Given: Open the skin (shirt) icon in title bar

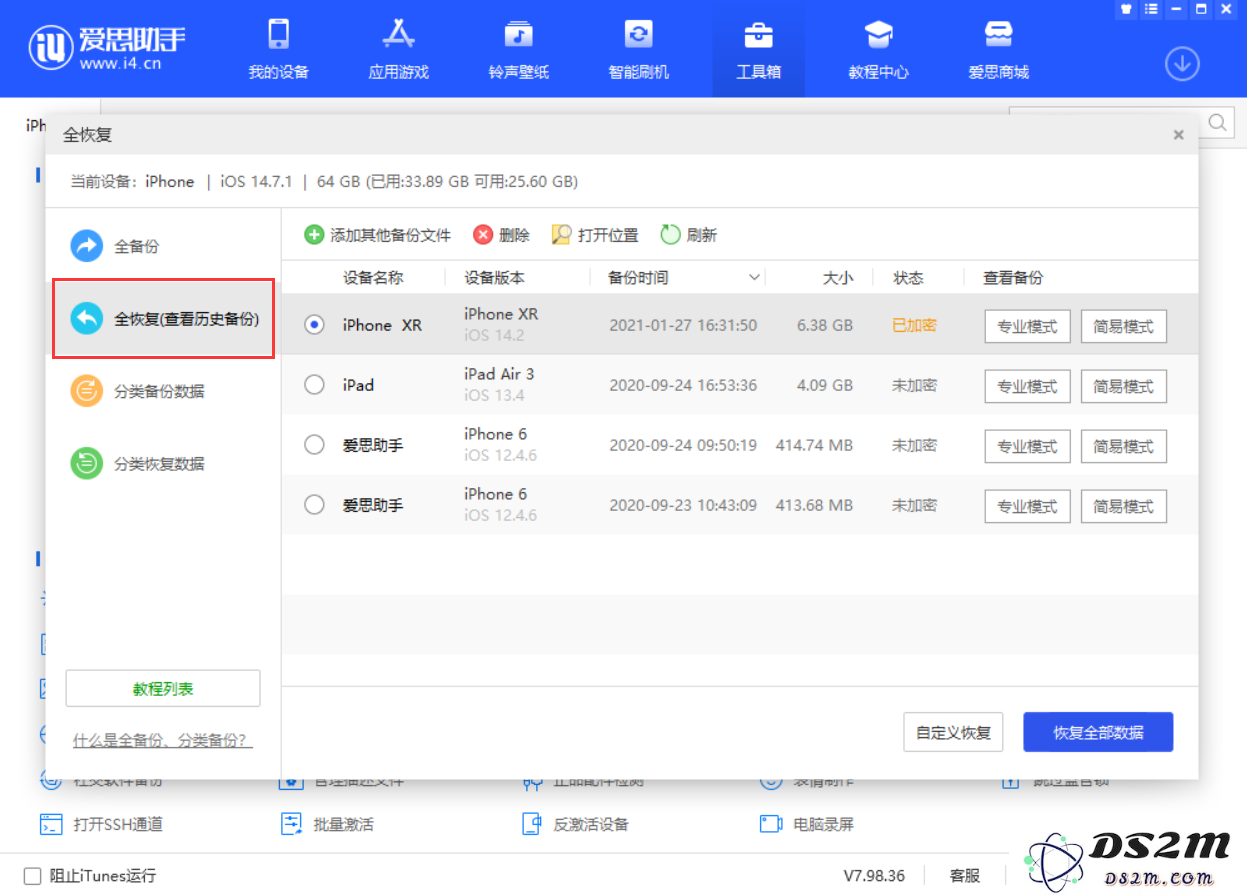Looking at the screenshot, I should (1125, 9).
